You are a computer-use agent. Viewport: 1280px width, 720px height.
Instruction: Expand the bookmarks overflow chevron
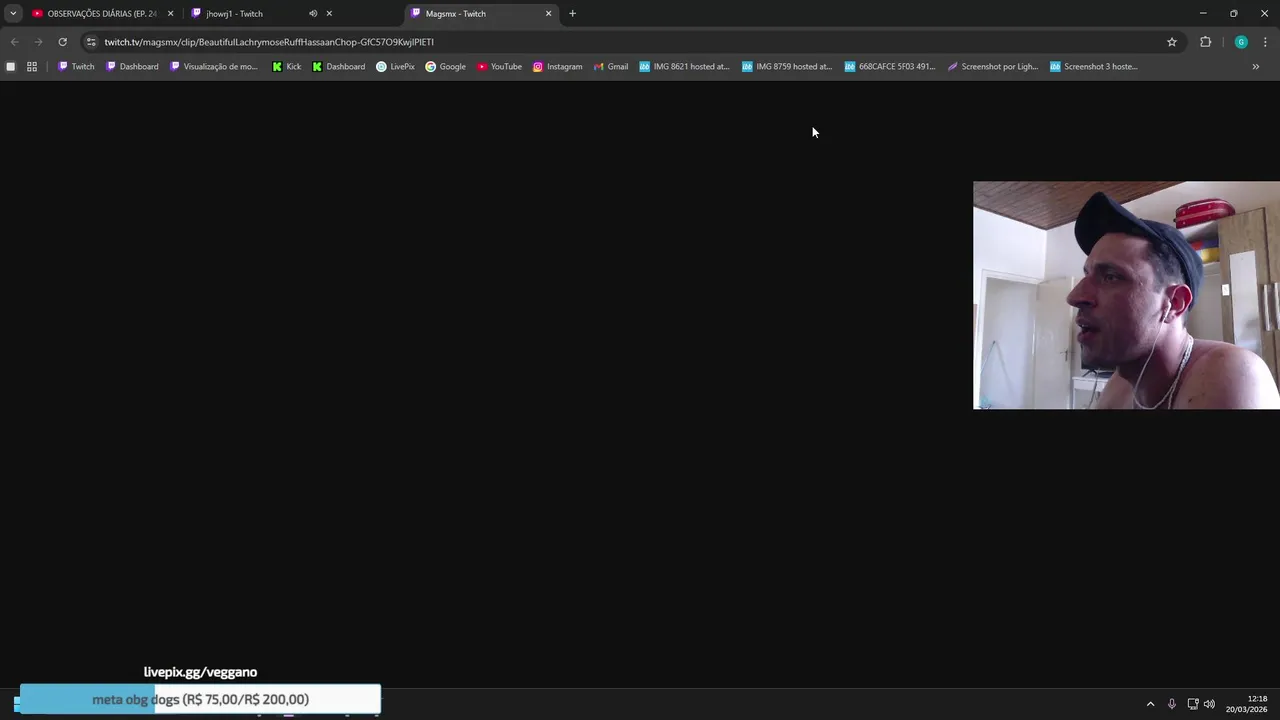[x=1255, y=67]
